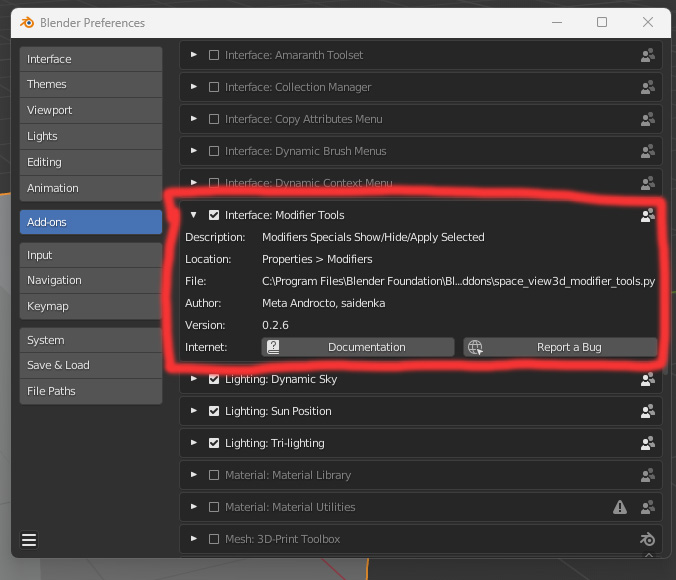Viewport: 676px width, 580px height.
Task: Click community icon beside Modifier Tools
Action: click(647, 215)
